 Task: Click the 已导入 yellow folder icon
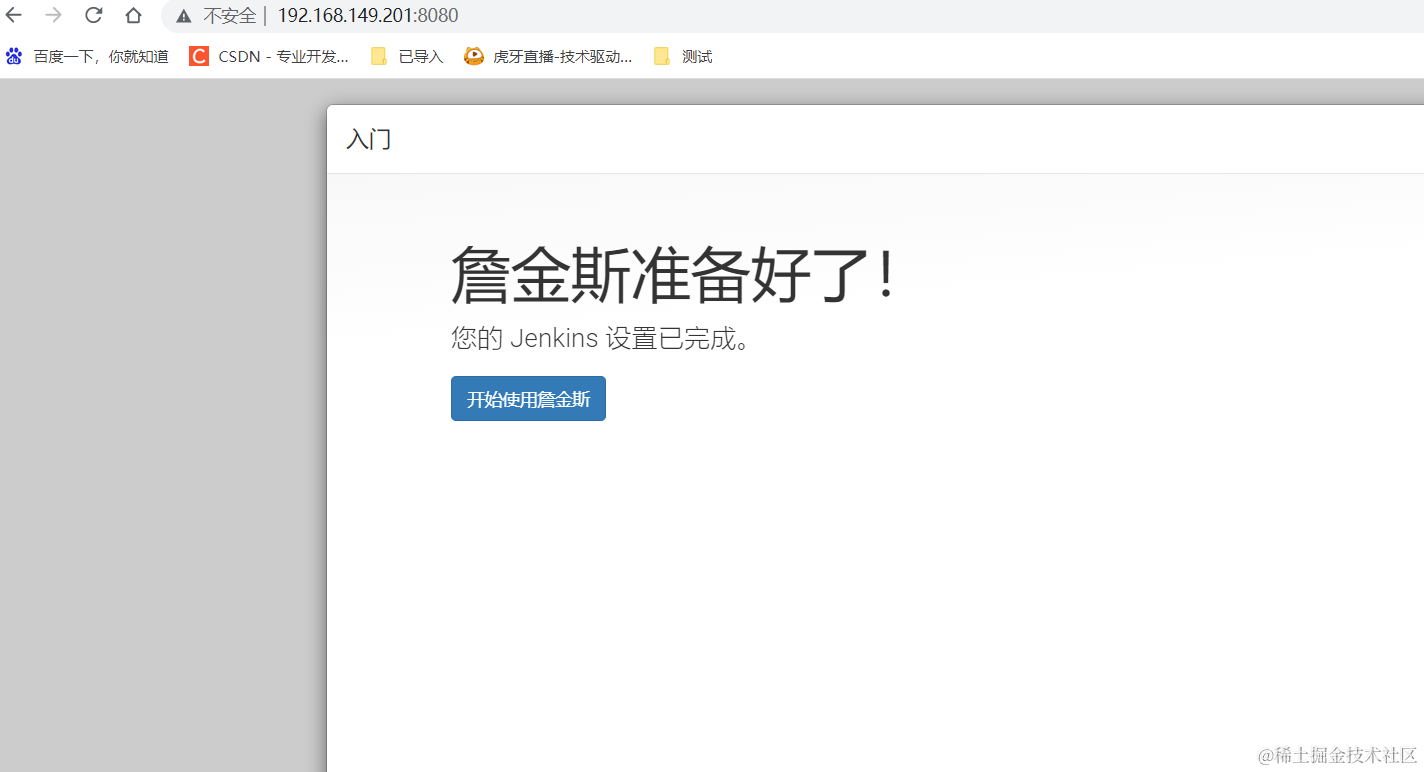click(x=379, y=56)
